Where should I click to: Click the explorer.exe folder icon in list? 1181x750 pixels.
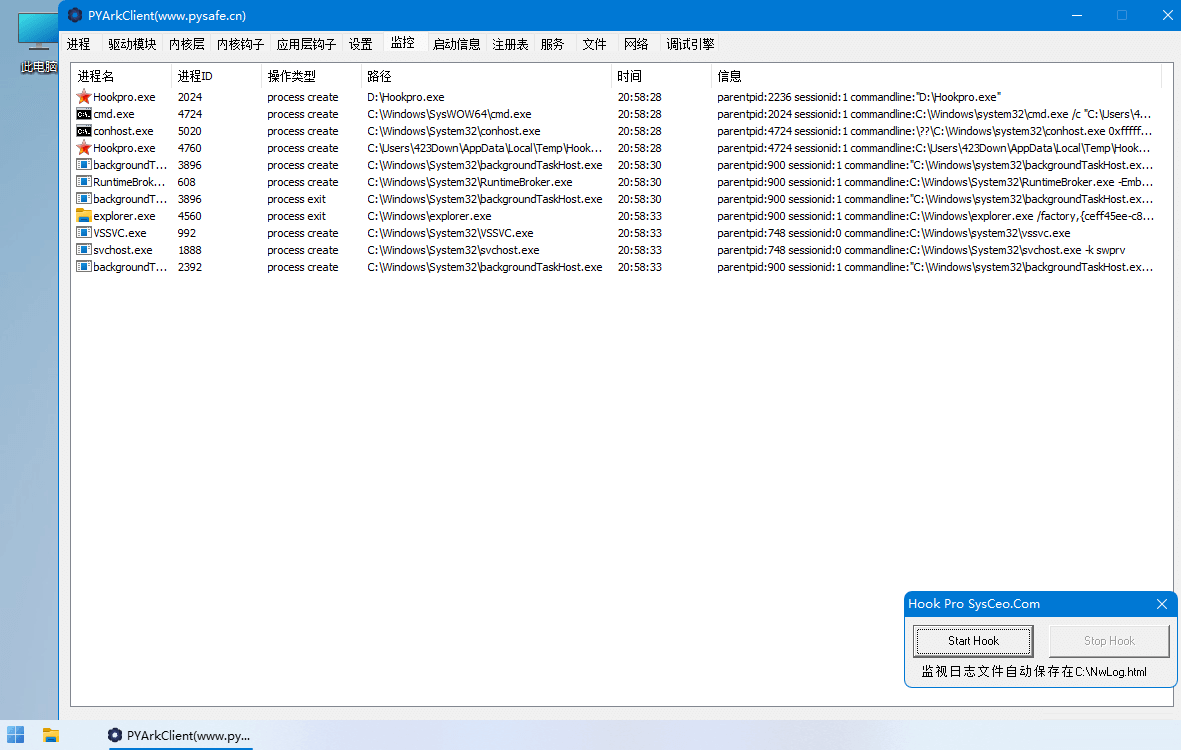coord(84,216)
